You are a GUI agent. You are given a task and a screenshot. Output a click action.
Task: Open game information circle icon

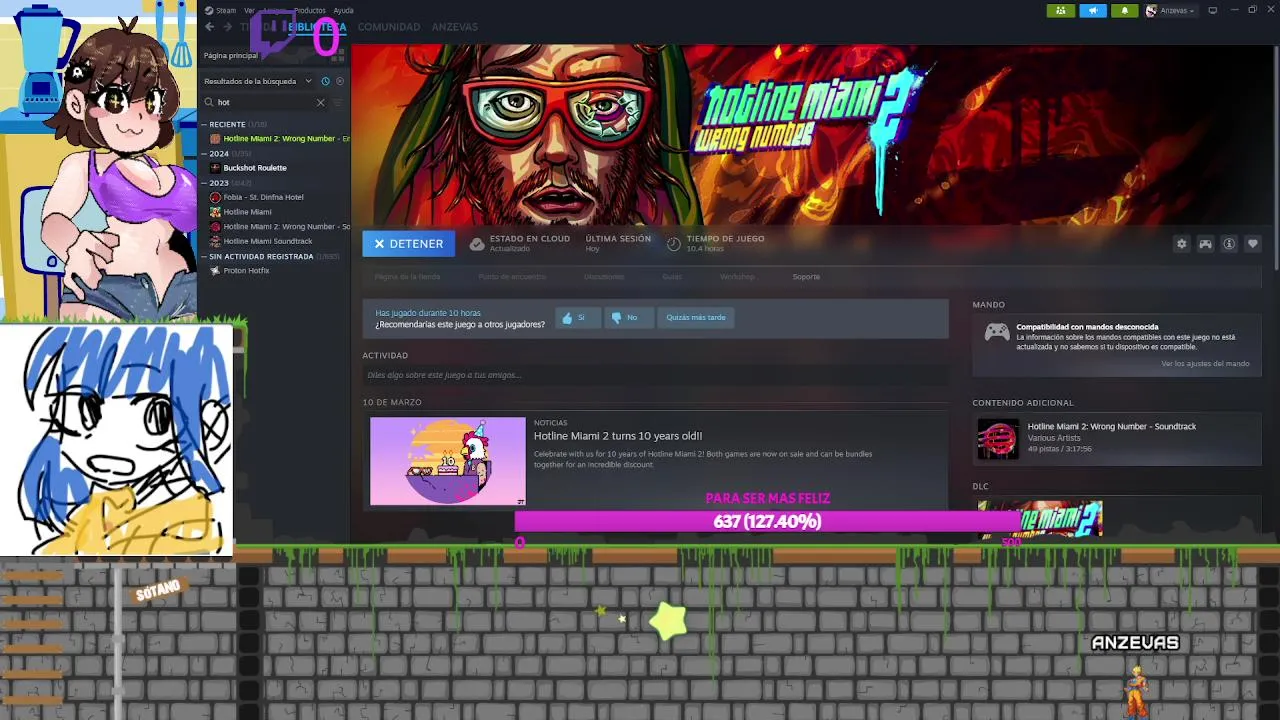1229,244
